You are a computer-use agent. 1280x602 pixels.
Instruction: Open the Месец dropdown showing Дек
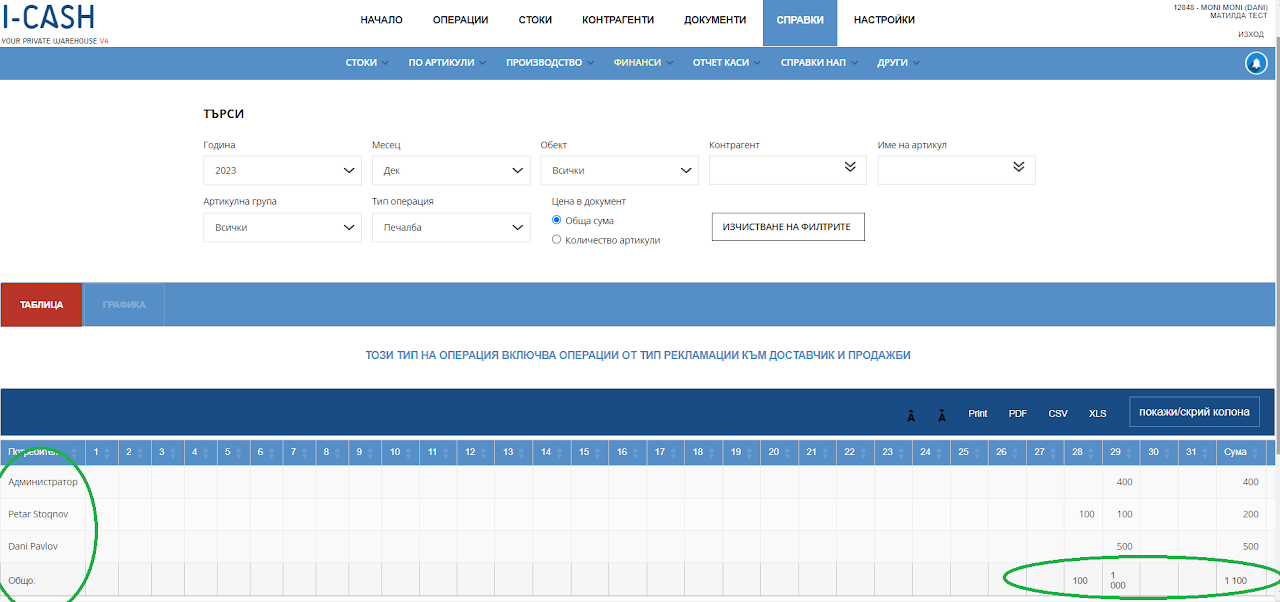pyautogui.click(x=451, y=170)
